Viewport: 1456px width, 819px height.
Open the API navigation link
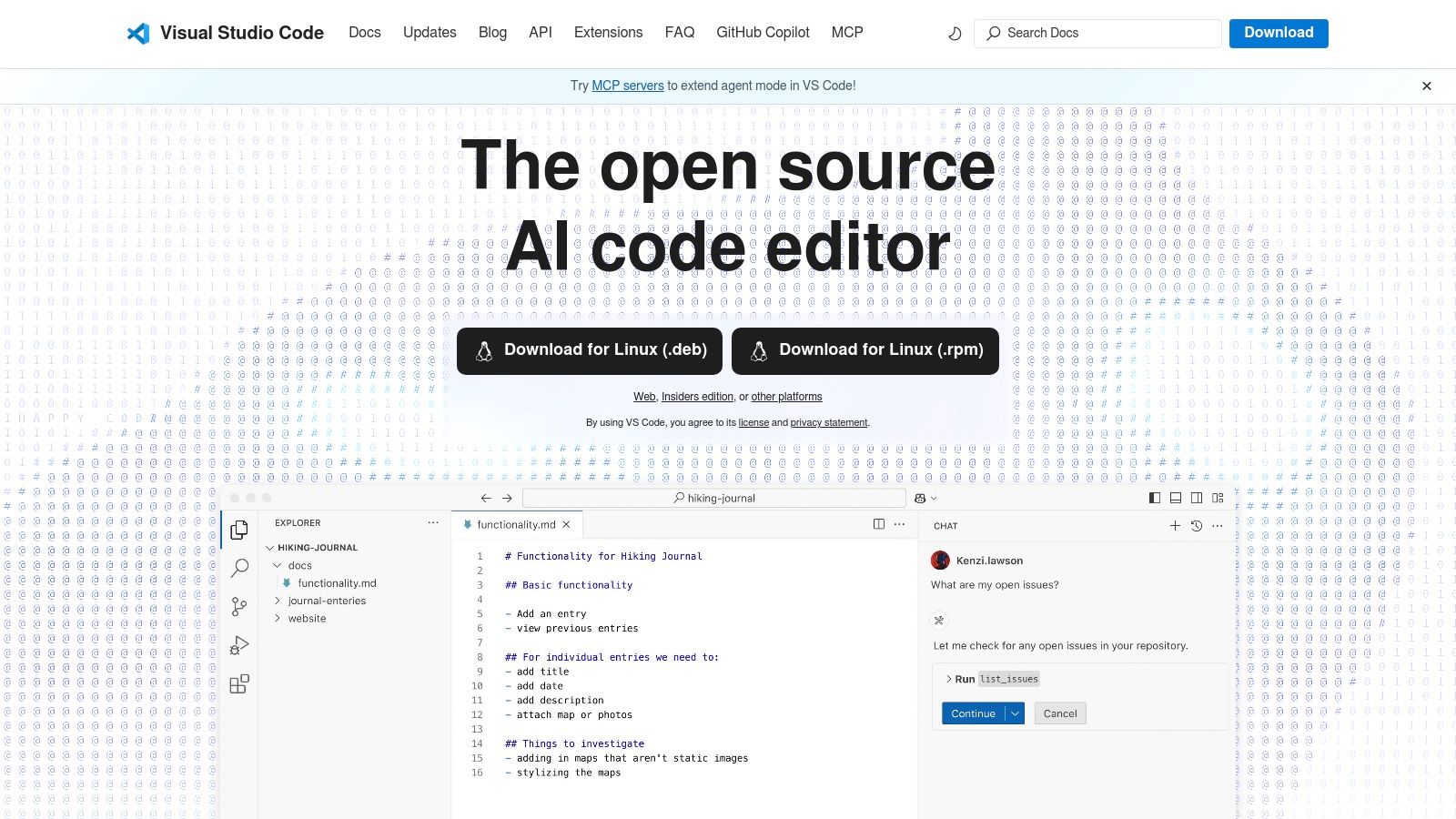pos(541,33)
